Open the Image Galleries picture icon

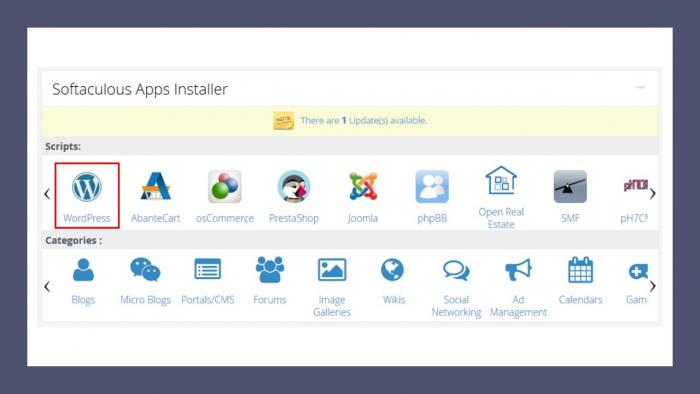coord(332,270)
